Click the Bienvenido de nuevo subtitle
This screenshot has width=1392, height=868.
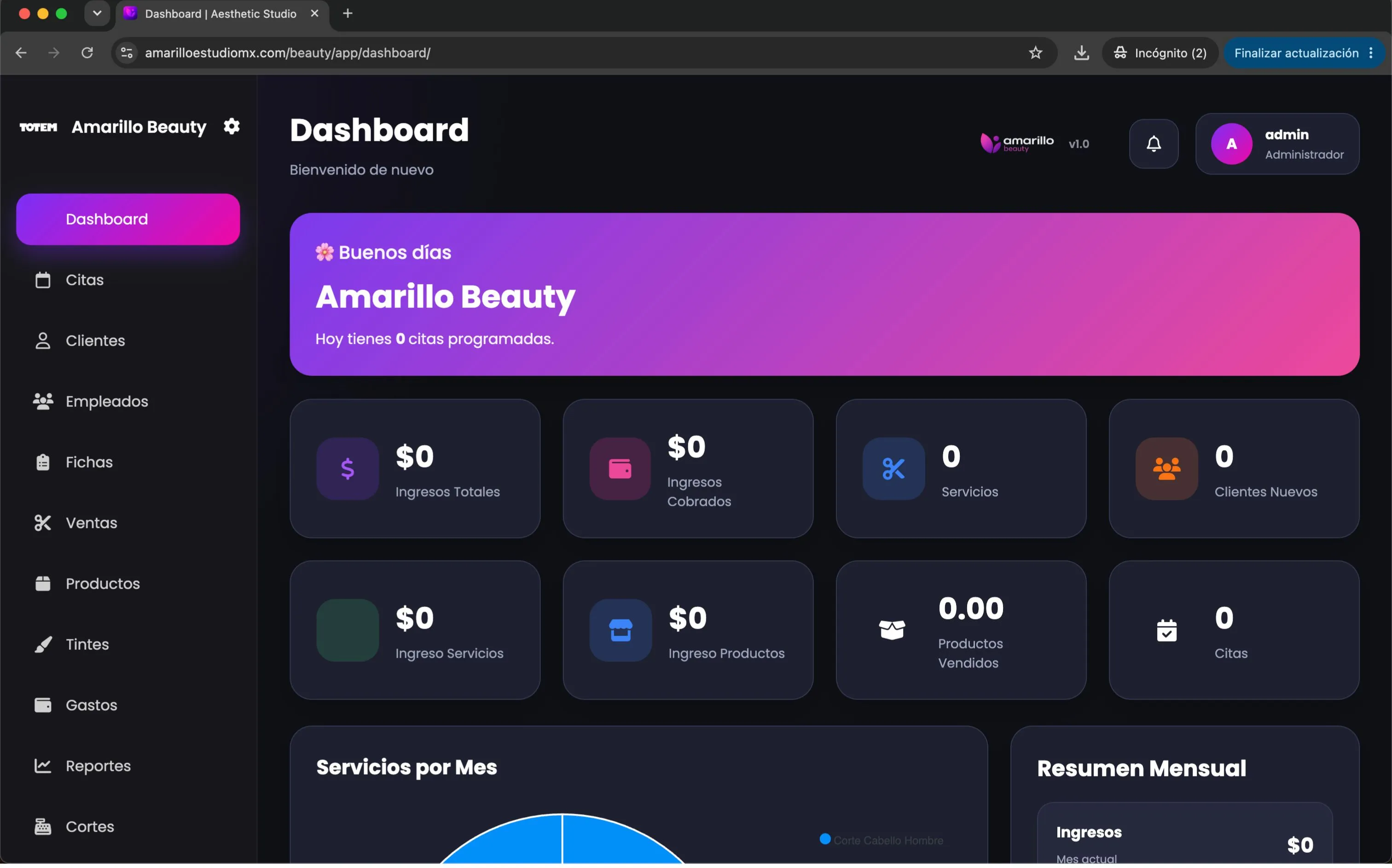361,170
